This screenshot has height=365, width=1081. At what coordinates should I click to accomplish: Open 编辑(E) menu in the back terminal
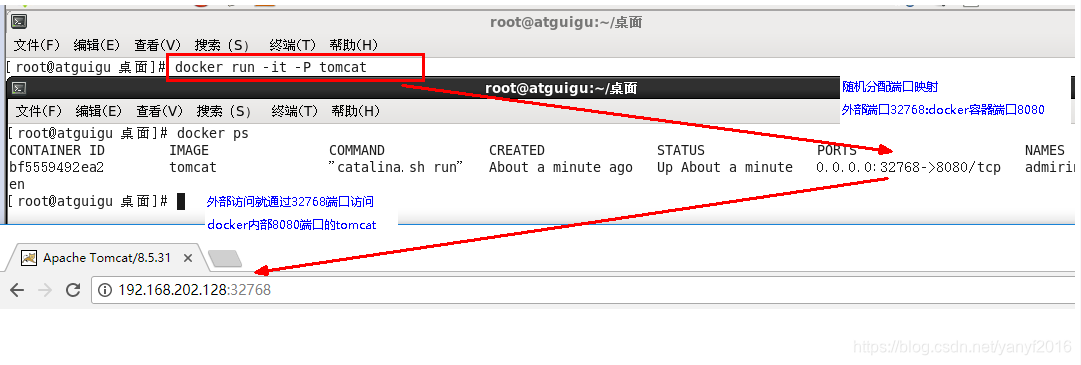pyautogui.click(x=98, y=45)
